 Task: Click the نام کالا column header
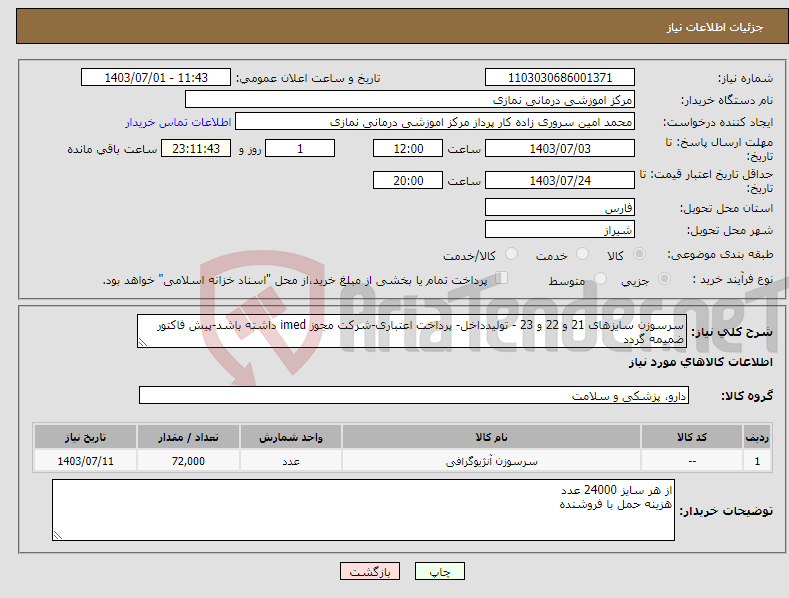point(491,437)
